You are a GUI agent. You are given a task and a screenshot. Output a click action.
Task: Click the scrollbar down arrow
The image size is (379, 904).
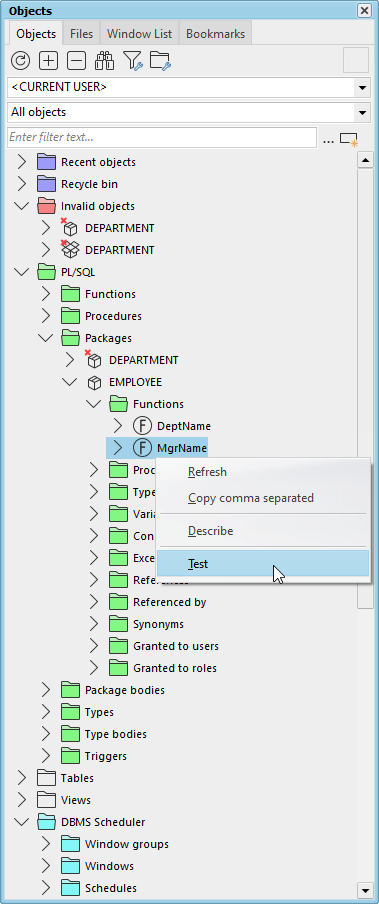[366, 890]
